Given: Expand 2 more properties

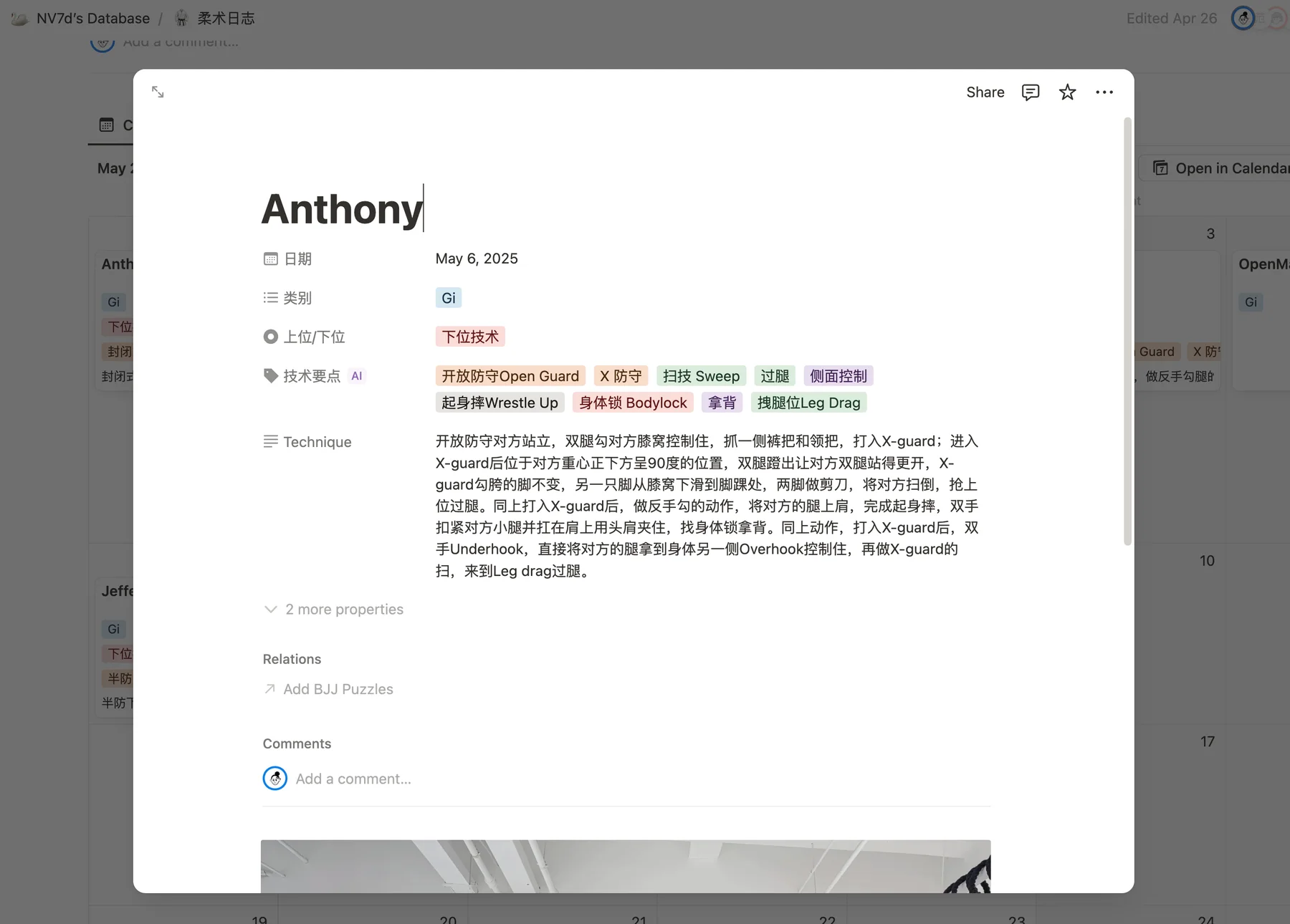Looking at the screenshot, I should (334, 610).
